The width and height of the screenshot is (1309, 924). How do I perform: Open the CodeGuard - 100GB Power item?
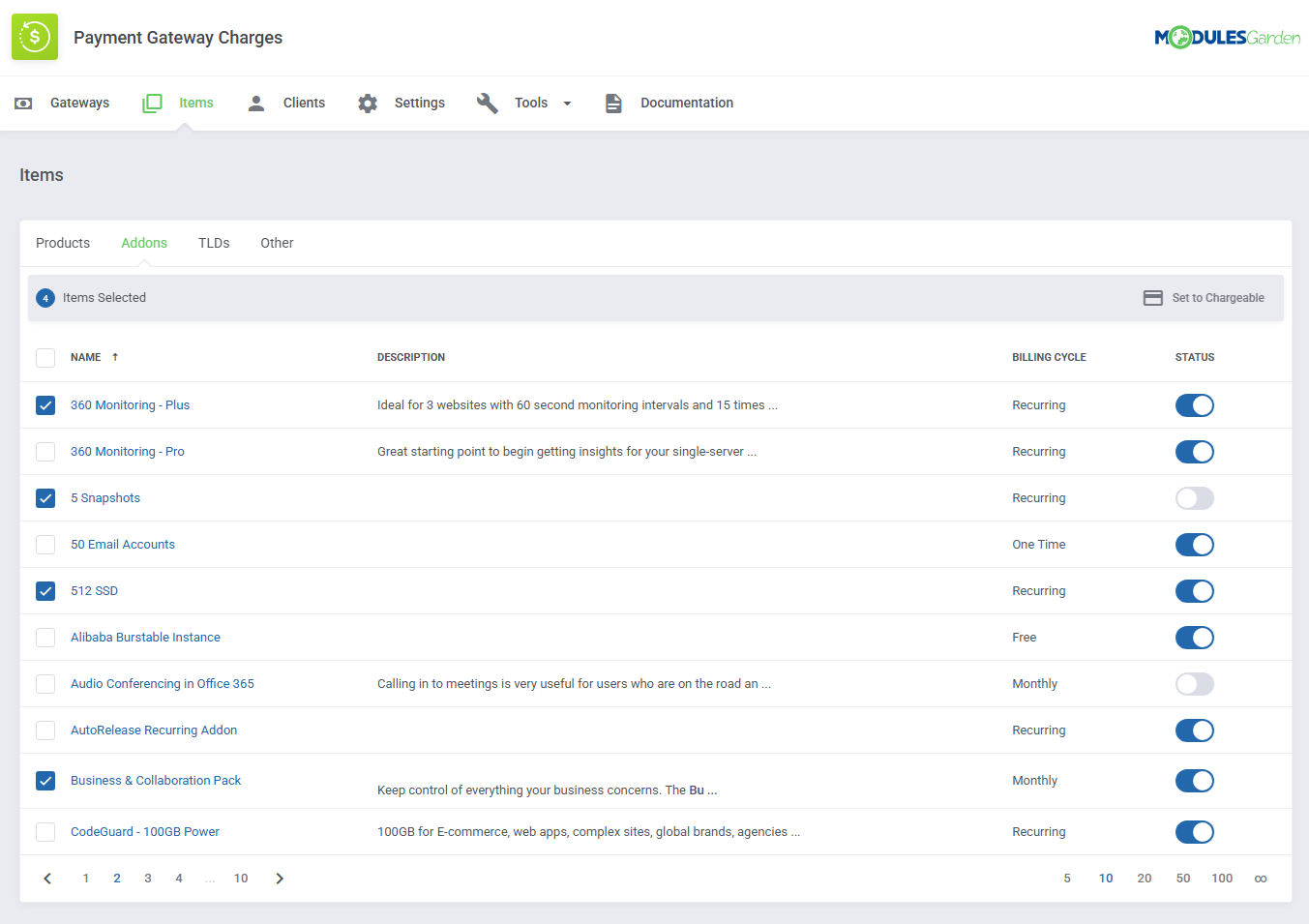coord(144,831)
